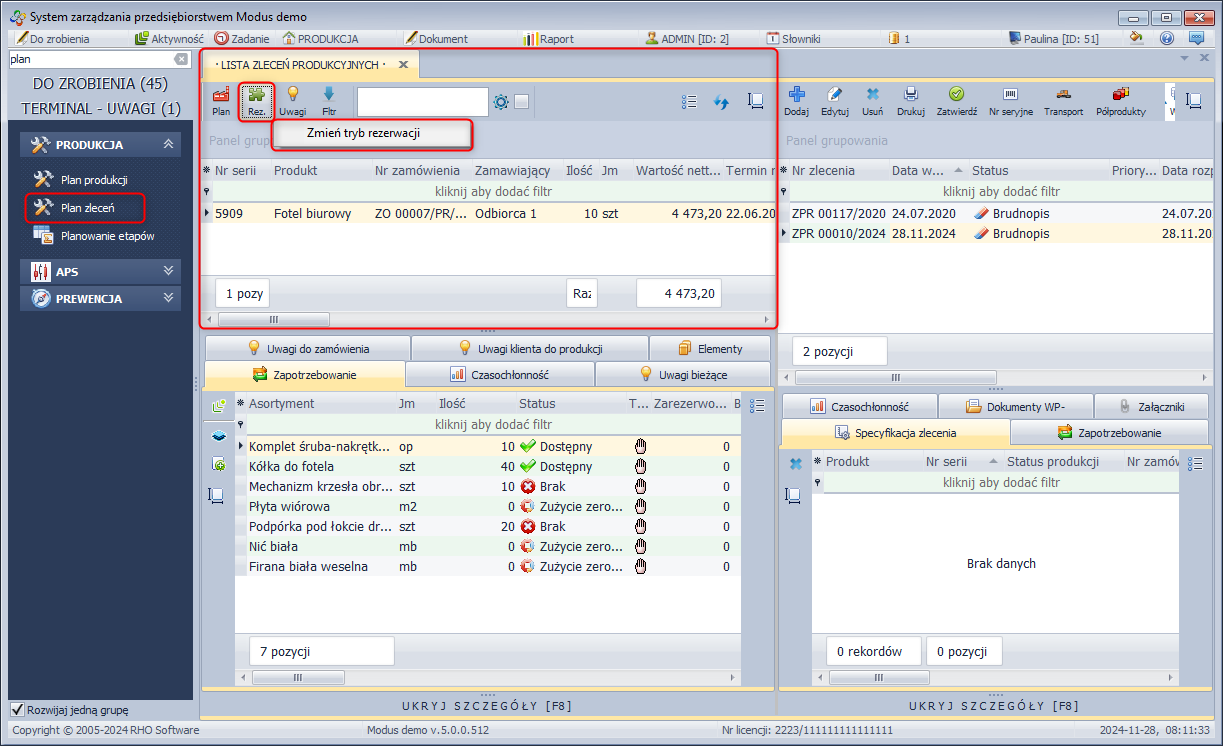Click the search field containing 'plan'
Viewport: 1223px width, 746px height.
point(90,59)
